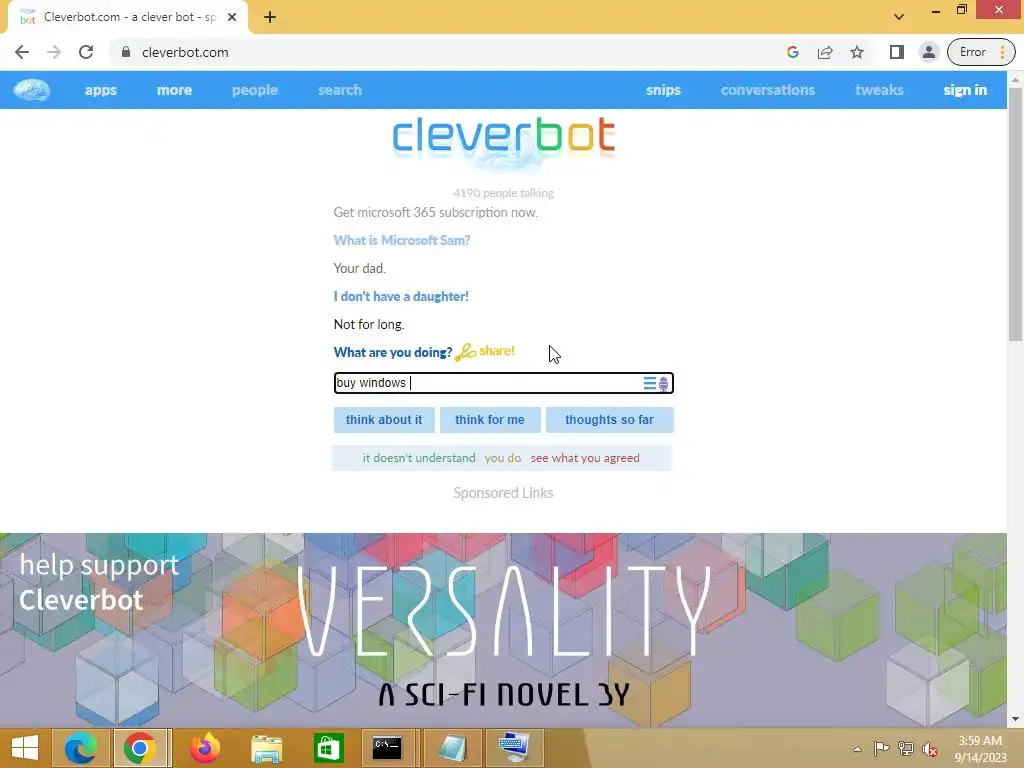
Task: Click the message 'Get microsoft 365 subscription now.'
Action: (436, 212)
